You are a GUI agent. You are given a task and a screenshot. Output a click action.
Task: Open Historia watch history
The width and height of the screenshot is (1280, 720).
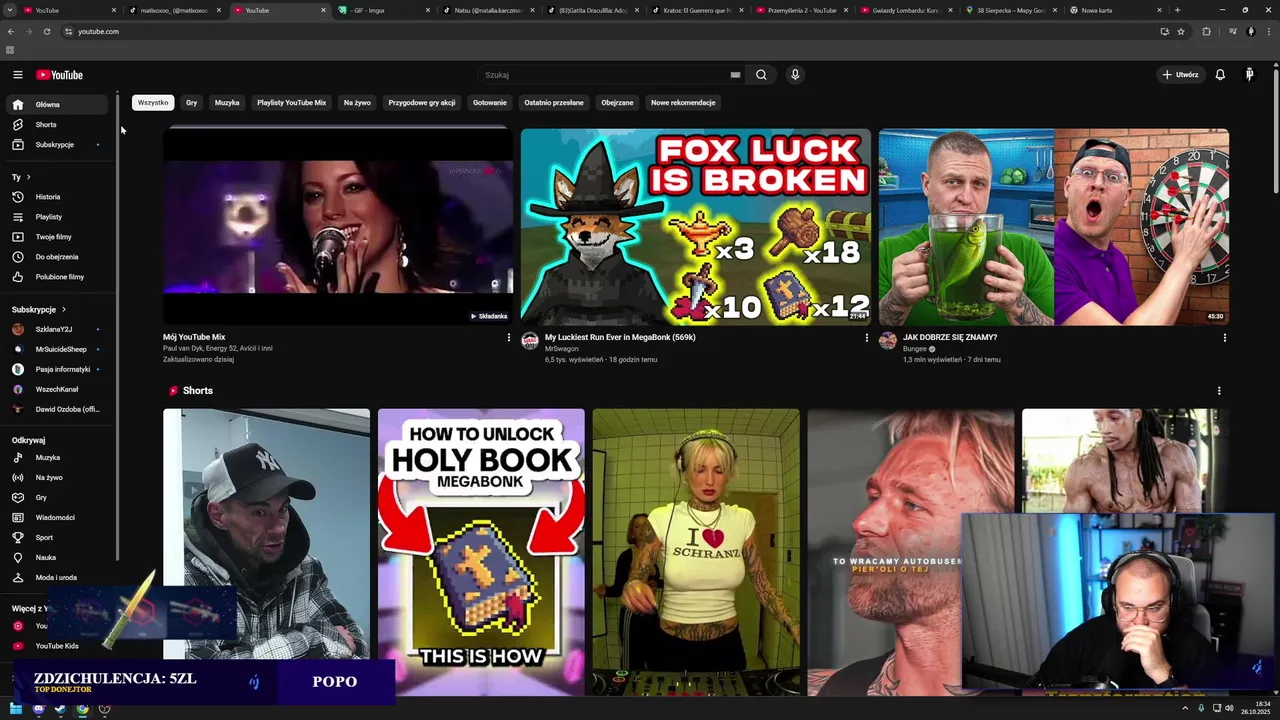(x=56, y=197)
